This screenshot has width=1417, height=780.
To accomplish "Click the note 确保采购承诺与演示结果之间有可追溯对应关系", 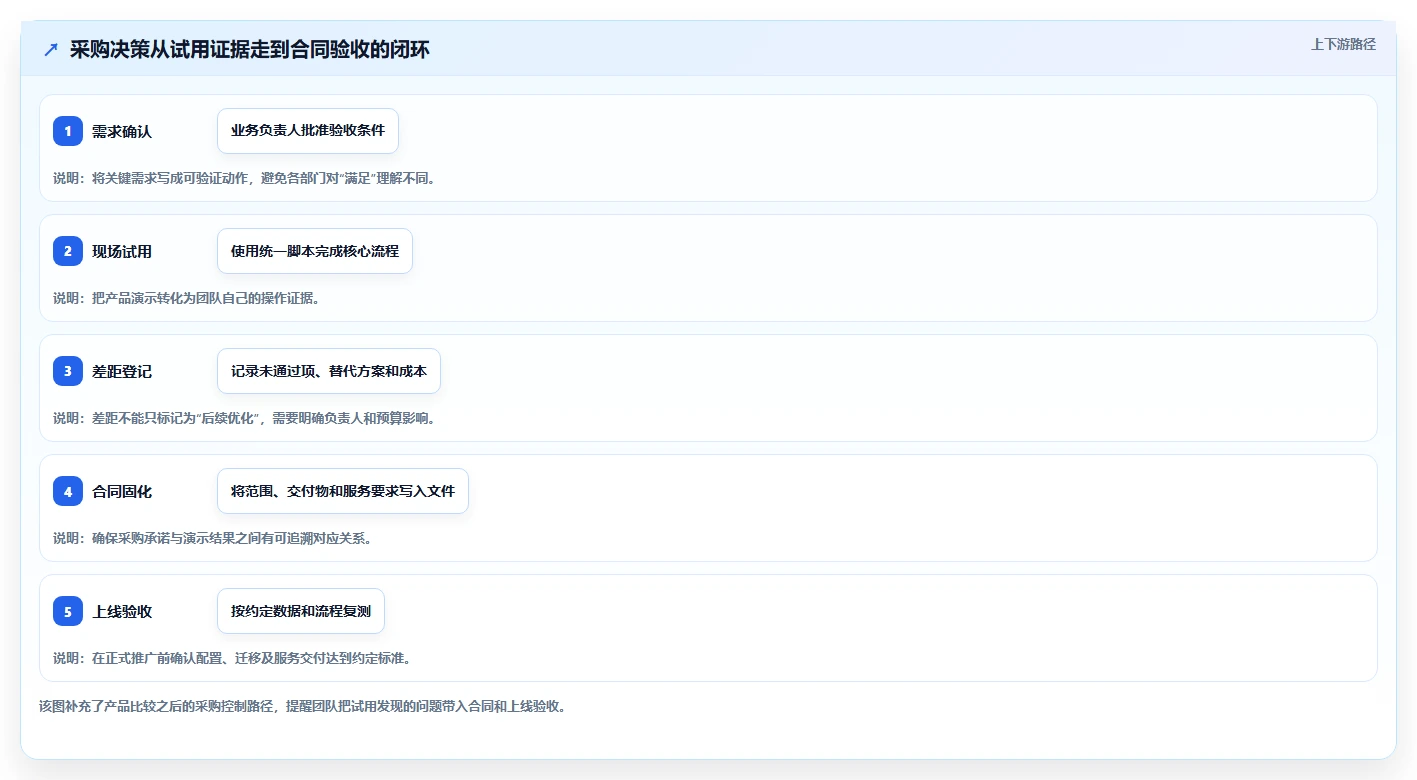I will pos(212,538).
